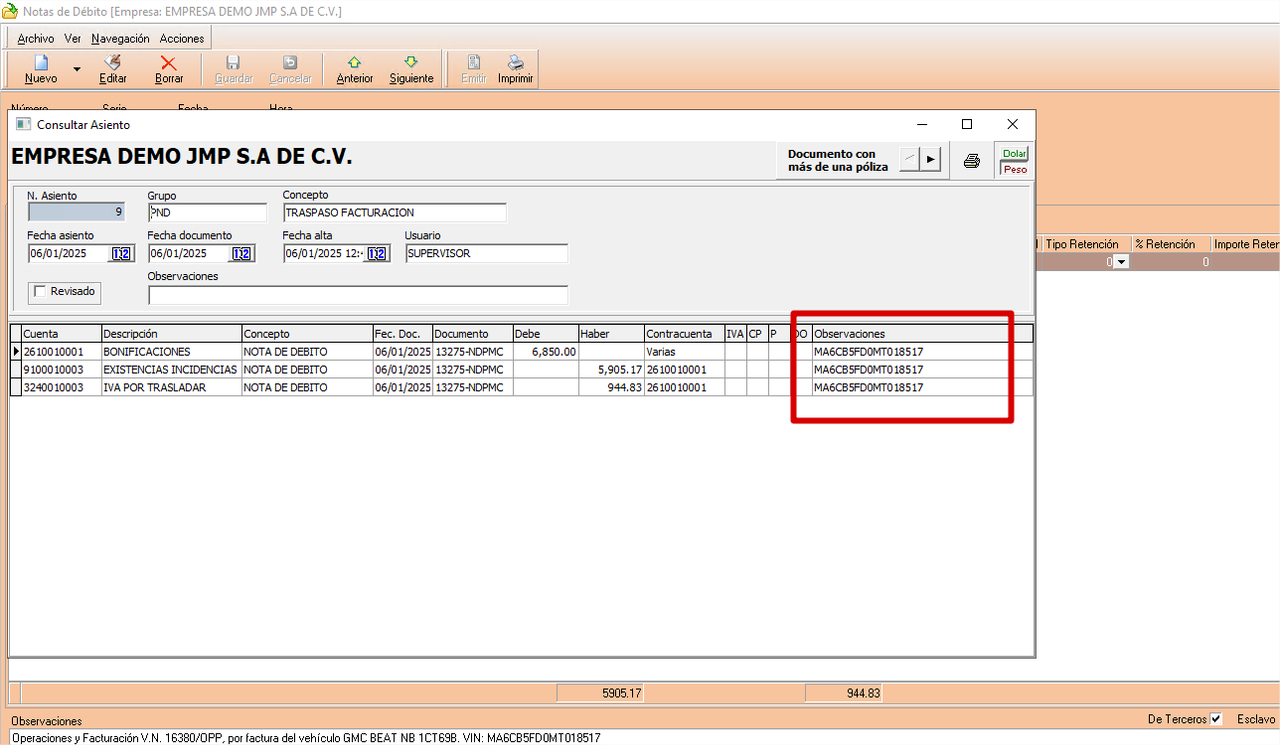
Task: Click Concepto field TRASPASO FACTURACION
Action: 395,212
